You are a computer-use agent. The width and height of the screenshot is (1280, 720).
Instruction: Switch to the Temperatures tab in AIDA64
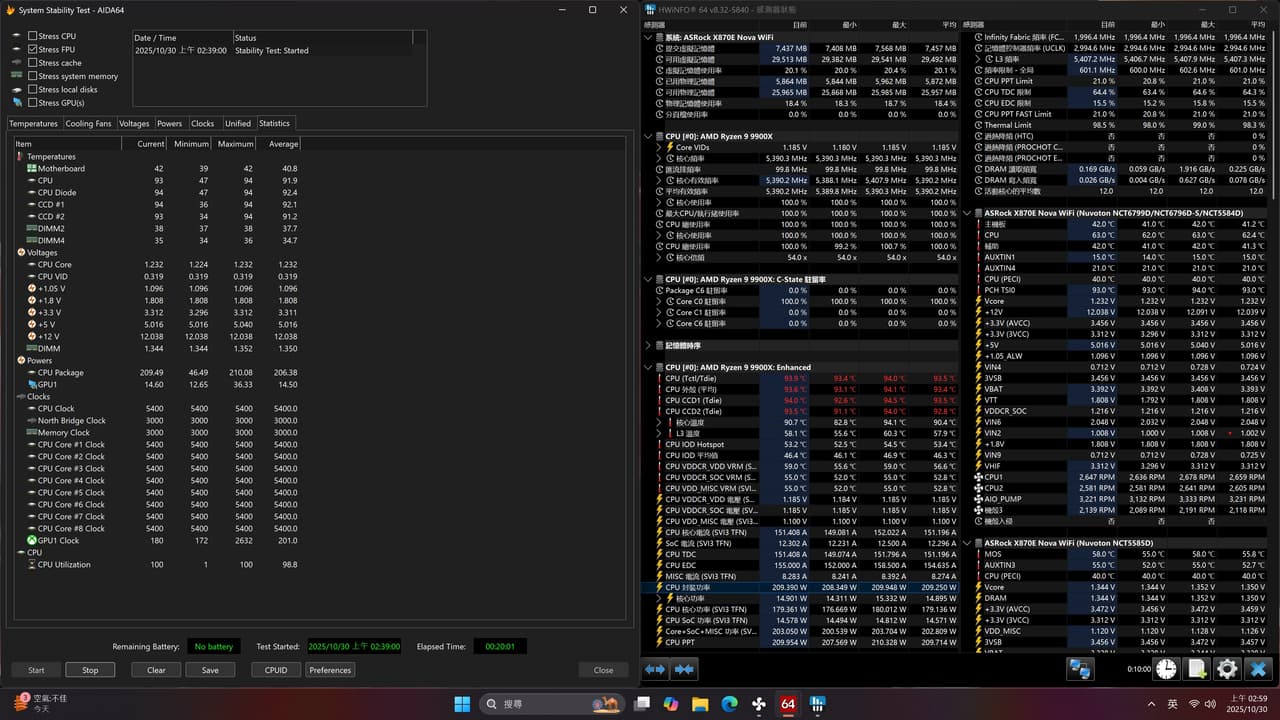(33, 124)
